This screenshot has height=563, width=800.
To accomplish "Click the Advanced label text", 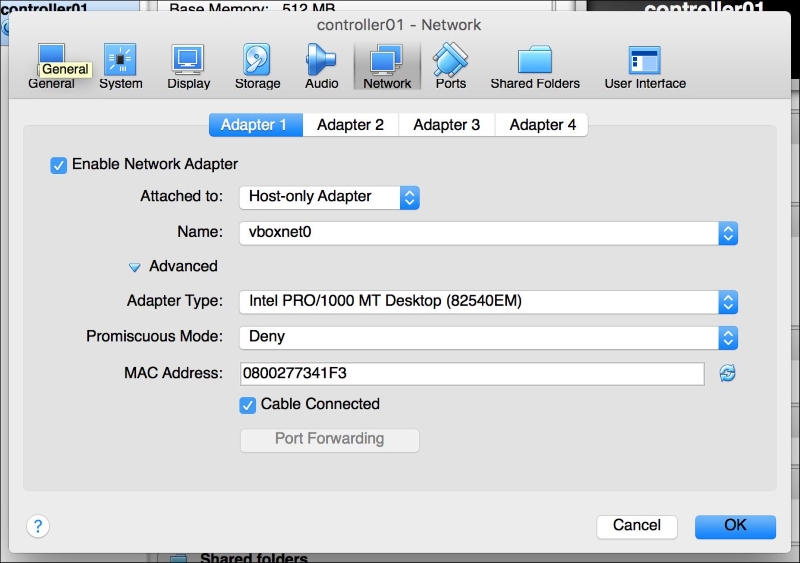I will click(183, 266).
